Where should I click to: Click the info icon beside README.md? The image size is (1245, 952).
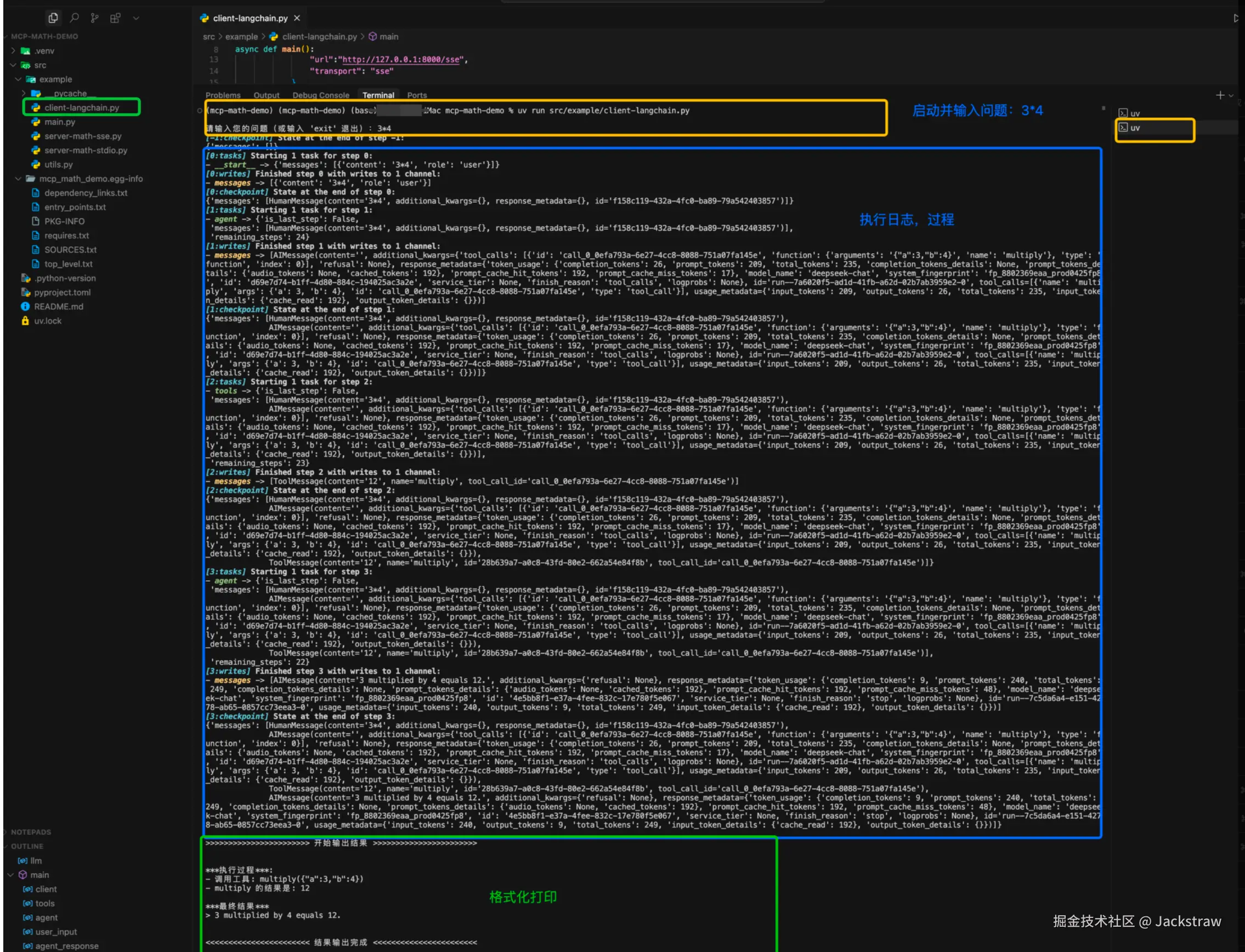point(25,306)
